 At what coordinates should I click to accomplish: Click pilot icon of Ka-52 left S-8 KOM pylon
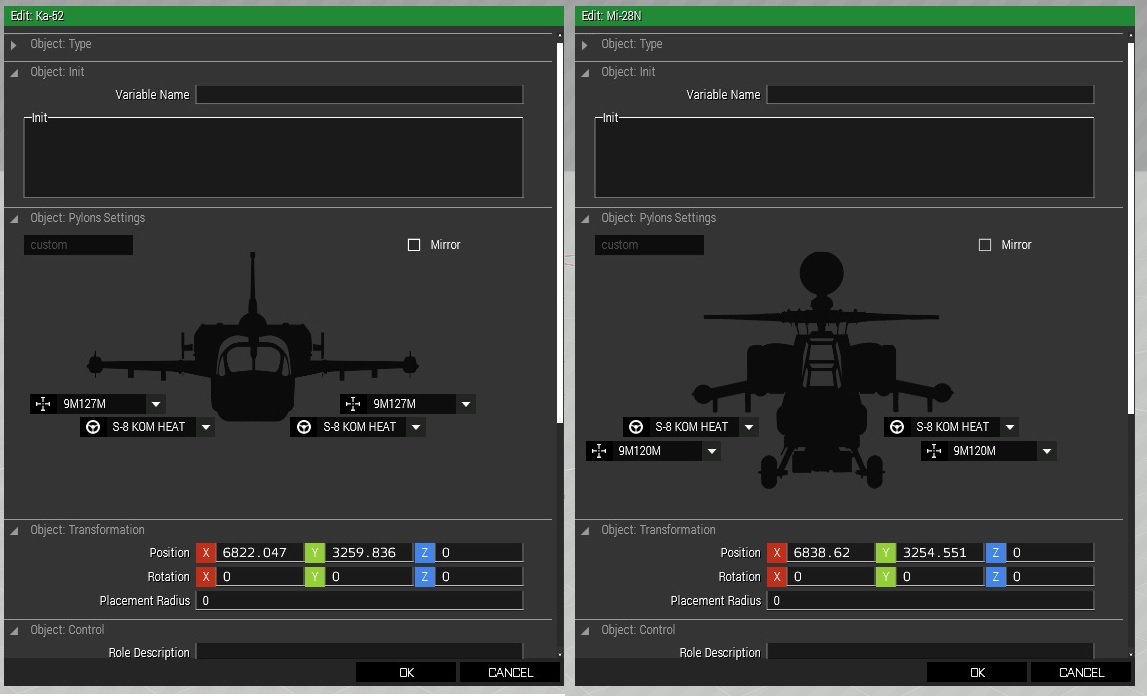click(93, 427)
